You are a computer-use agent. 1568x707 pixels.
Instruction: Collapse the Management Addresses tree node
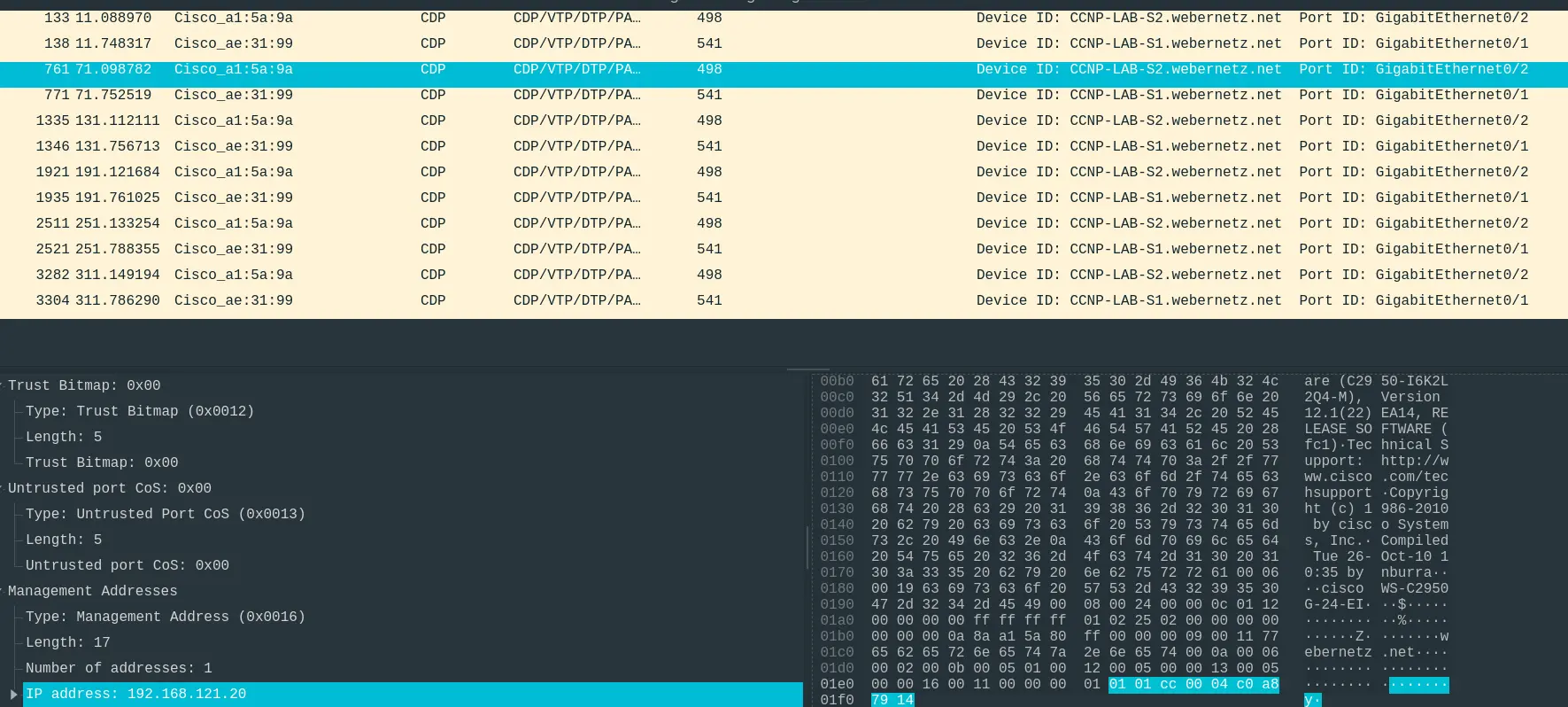coord(3,591)
